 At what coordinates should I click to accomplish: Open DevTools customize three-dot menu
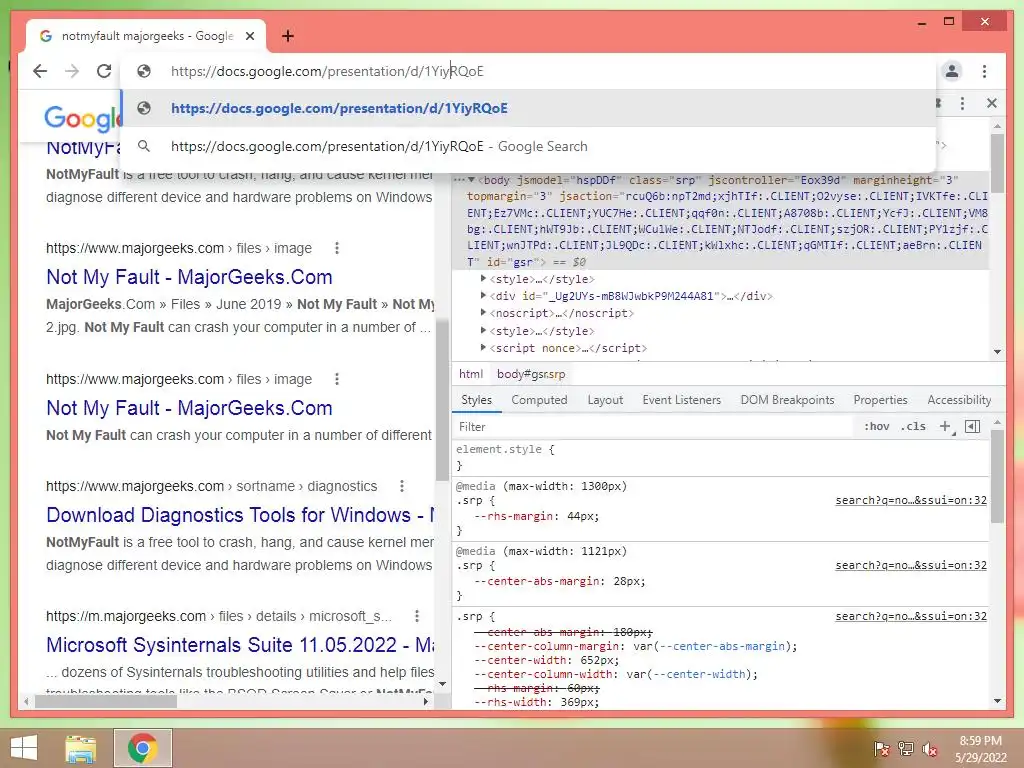click(x=962, y=103)
